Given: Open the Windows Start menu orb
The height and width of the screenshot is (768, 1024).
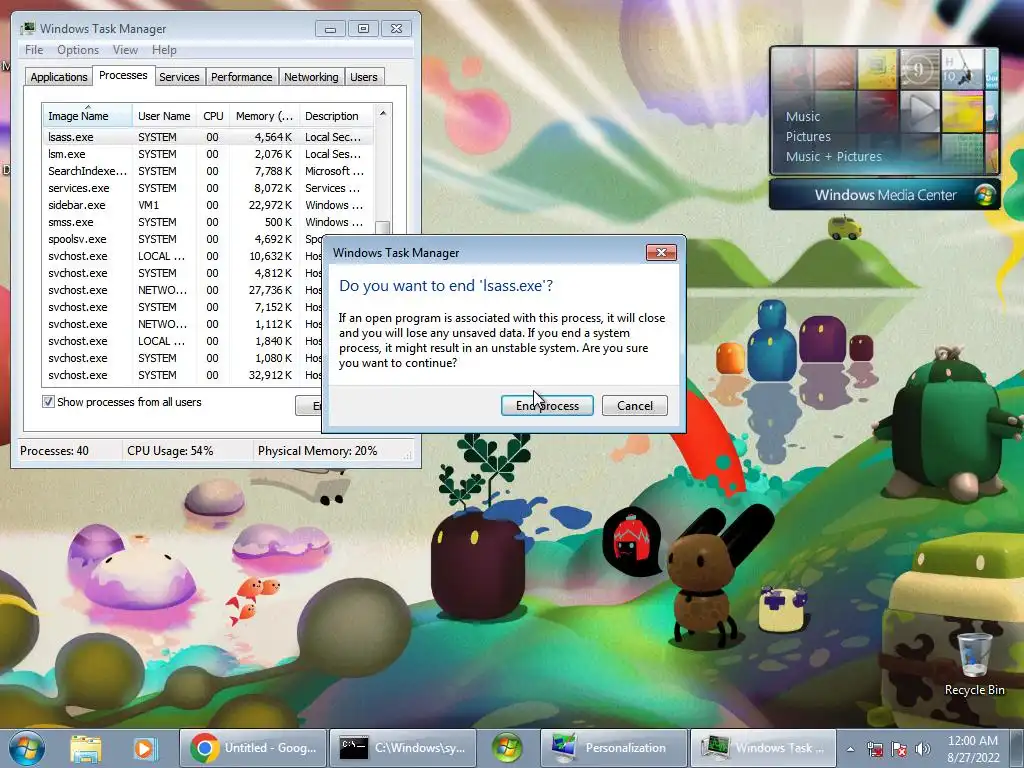Looking at the screenshot, I should [26, 748].
